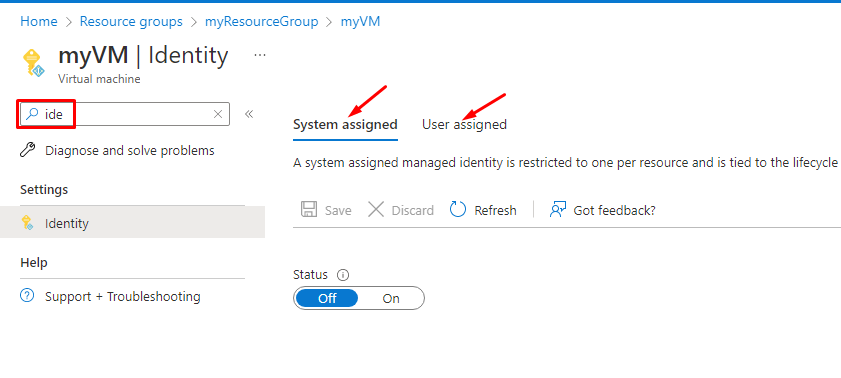841x378 pixels.
Task: Set Status toggle to Off
Action: (x=327, y=299)
